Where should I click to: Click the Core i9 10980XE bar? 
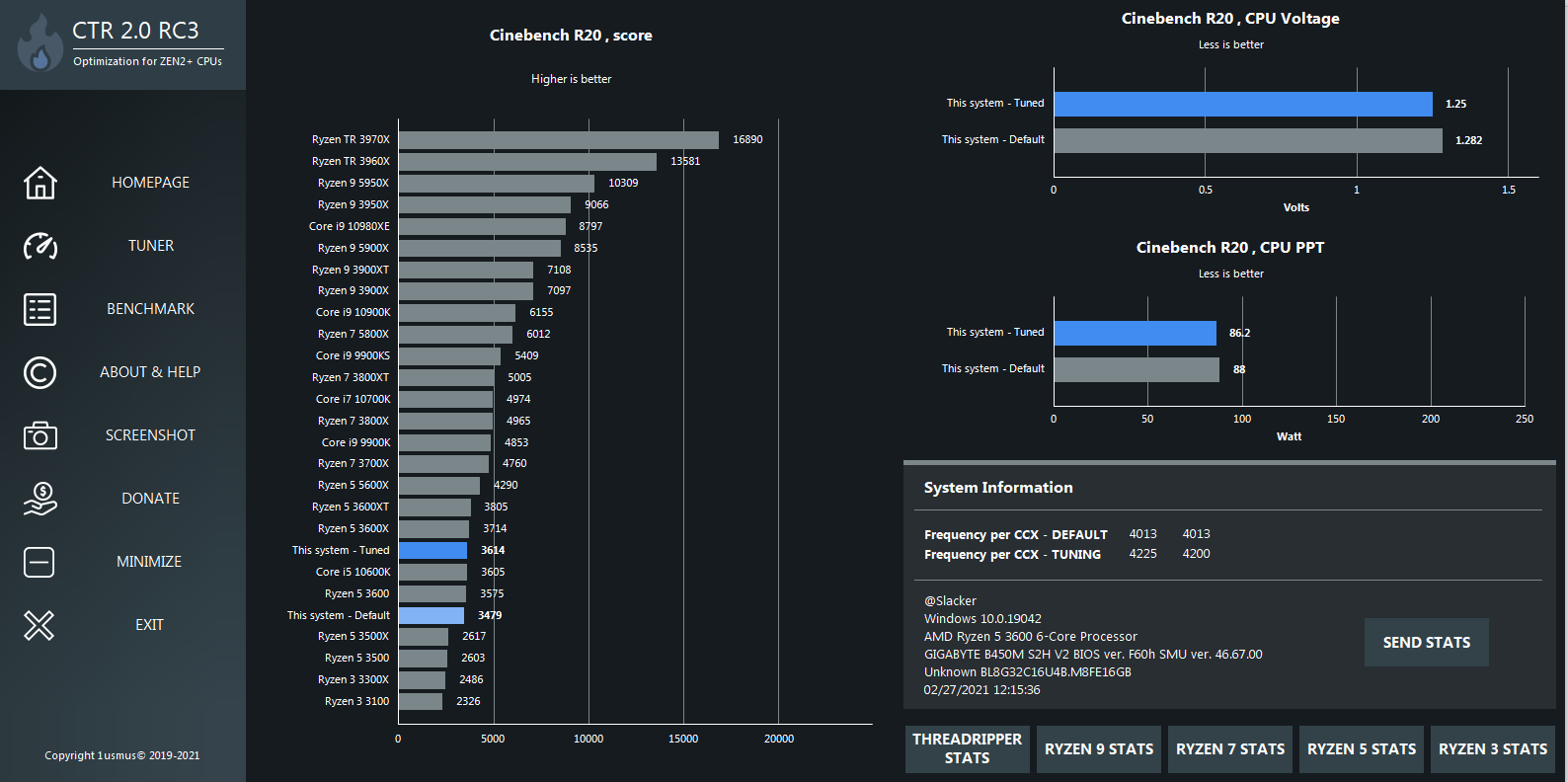point(482,226)
